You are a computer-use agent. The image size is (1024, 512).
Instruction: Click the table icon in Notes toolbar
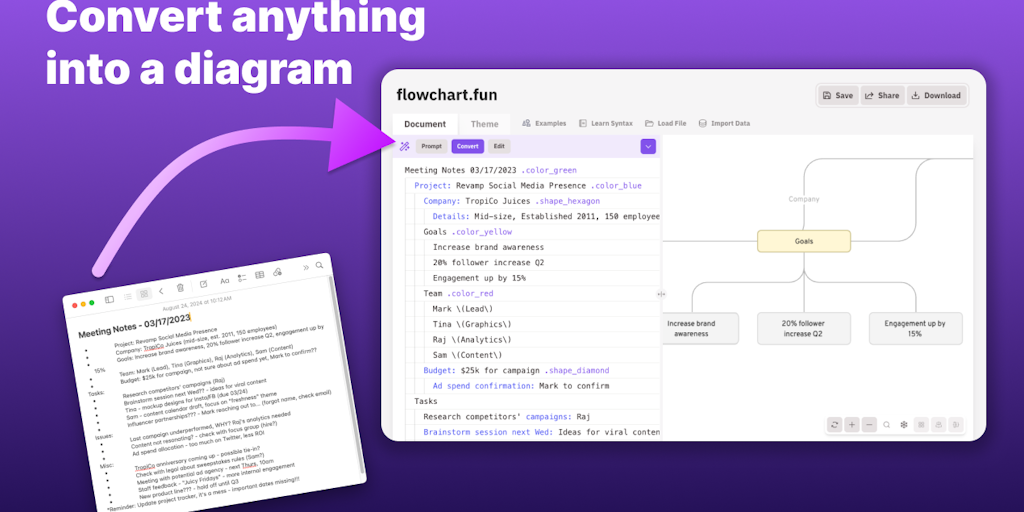click(x=259, y=275)
